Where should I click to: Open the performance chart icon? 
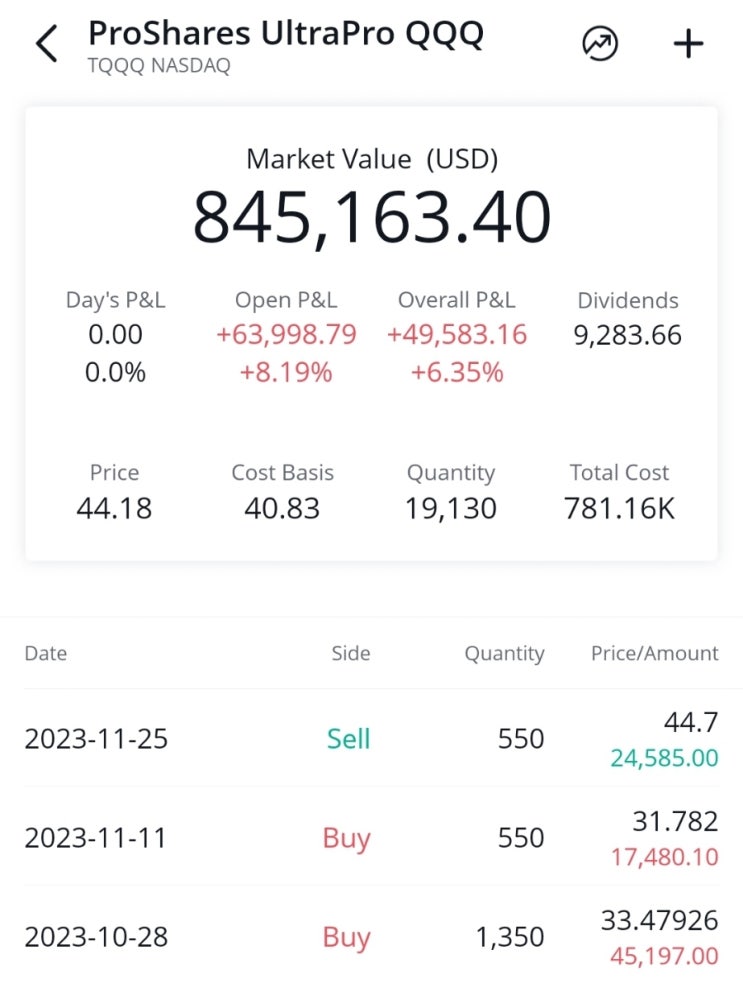(x=600, y=44)
